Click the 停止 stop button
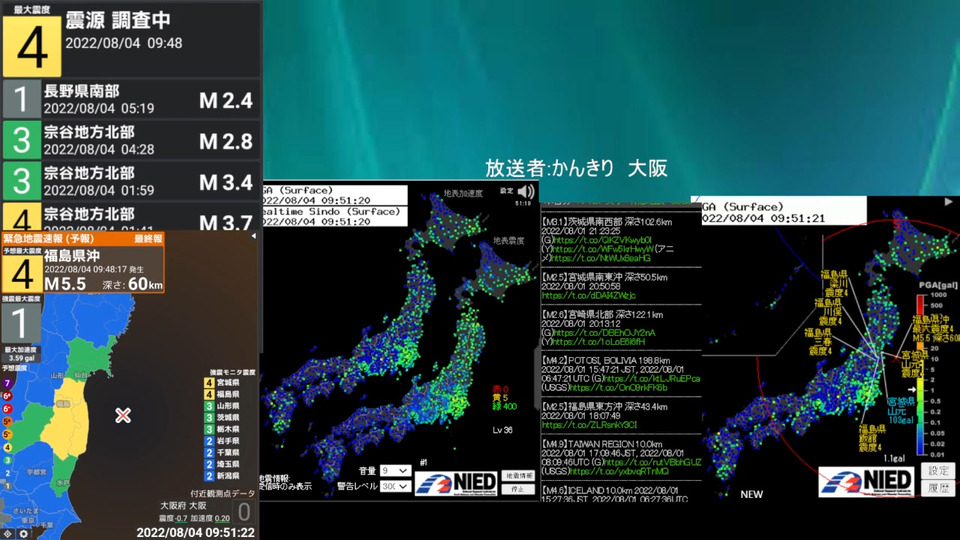 [x=518, y=489]
